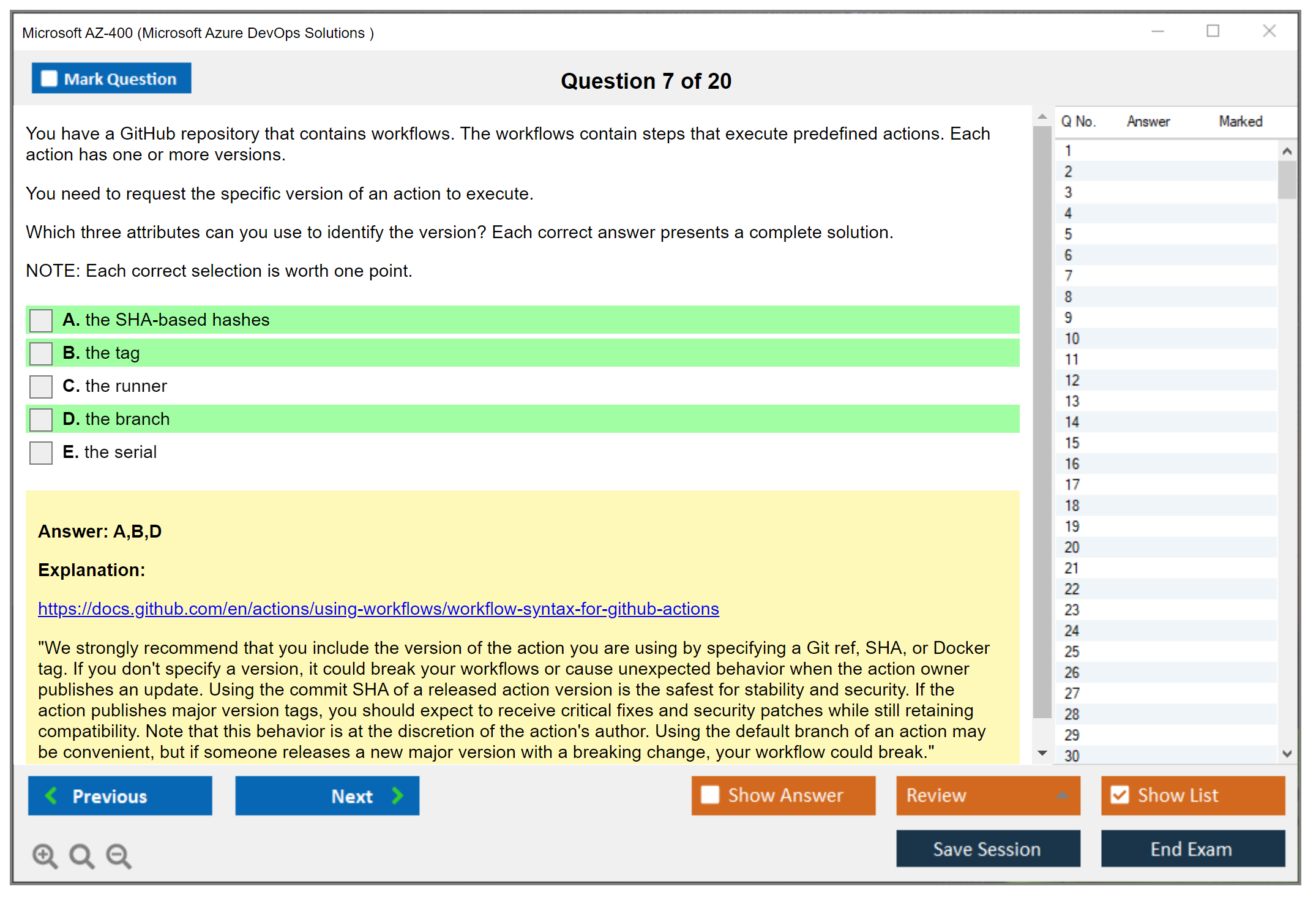Check option C the runner
The height and width of the screenshot is (900, 1316).
[41, 386]
